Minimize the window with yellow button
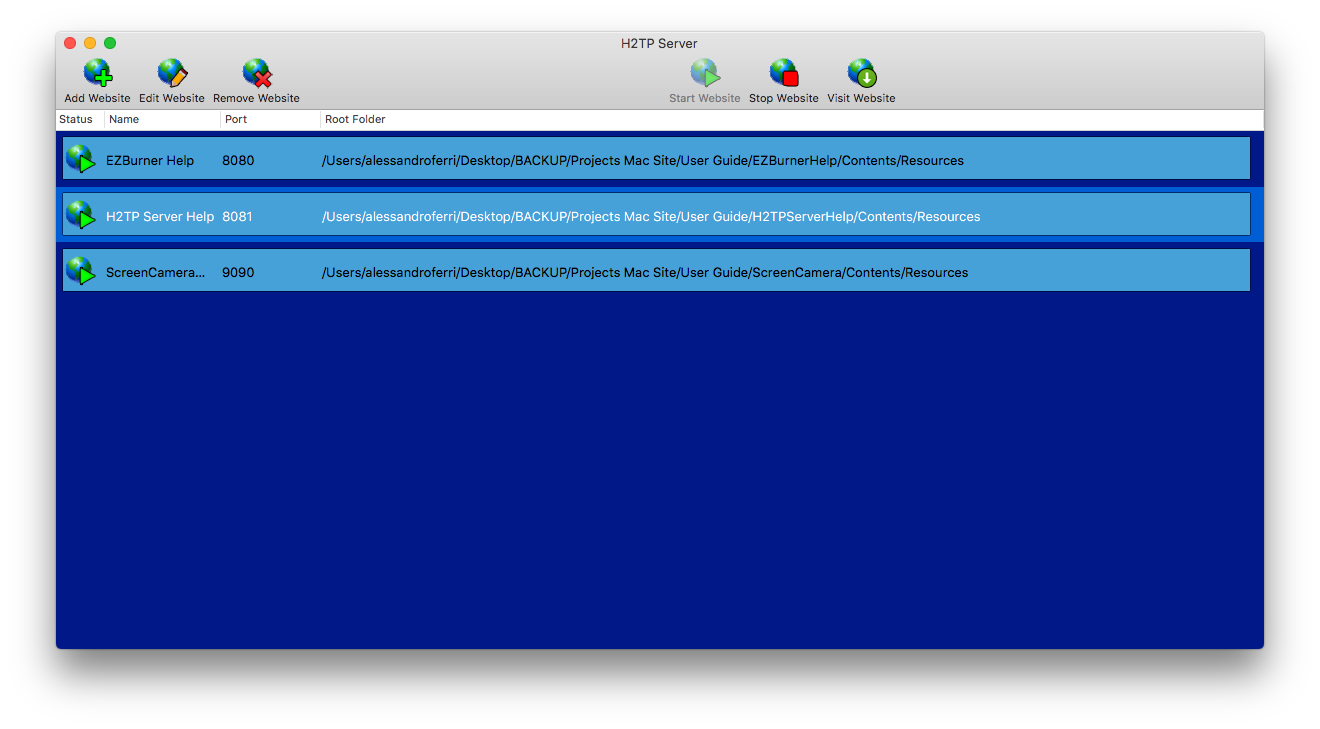The height and width of the screenshot is (729, 1320). tap(90, 43)
